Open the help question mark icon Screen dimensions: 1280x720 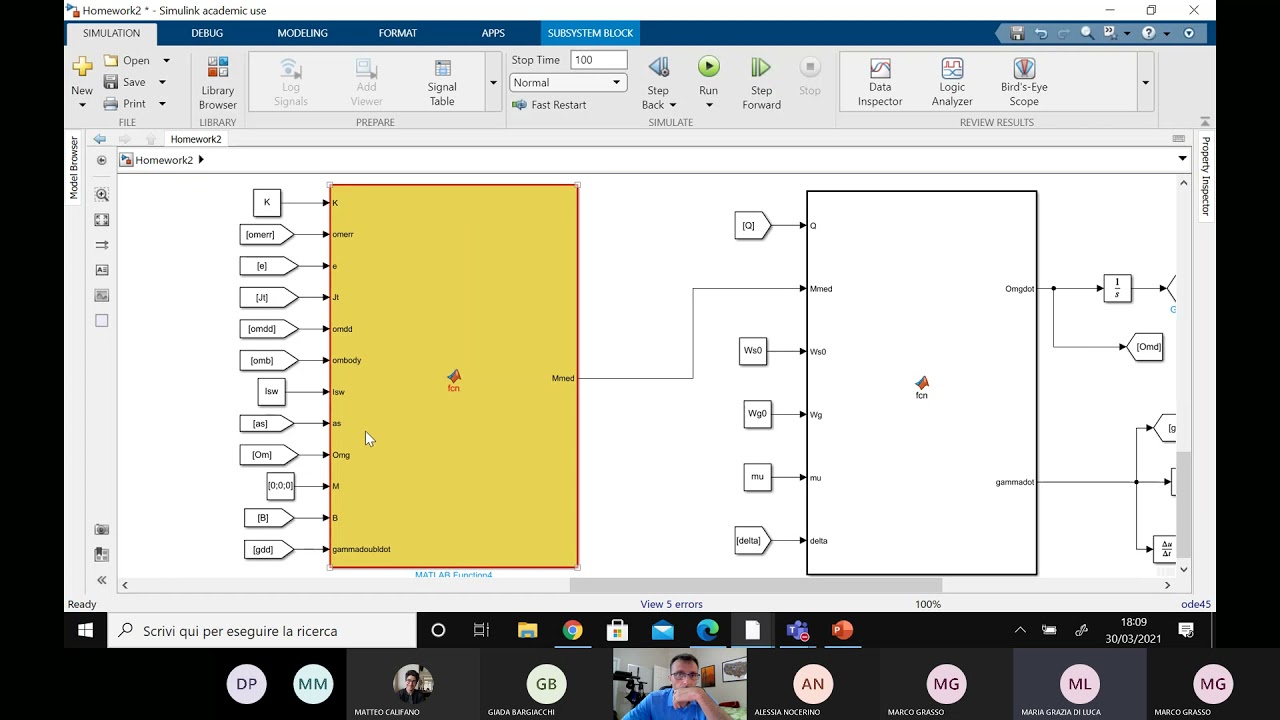(x=1148, y=33)
